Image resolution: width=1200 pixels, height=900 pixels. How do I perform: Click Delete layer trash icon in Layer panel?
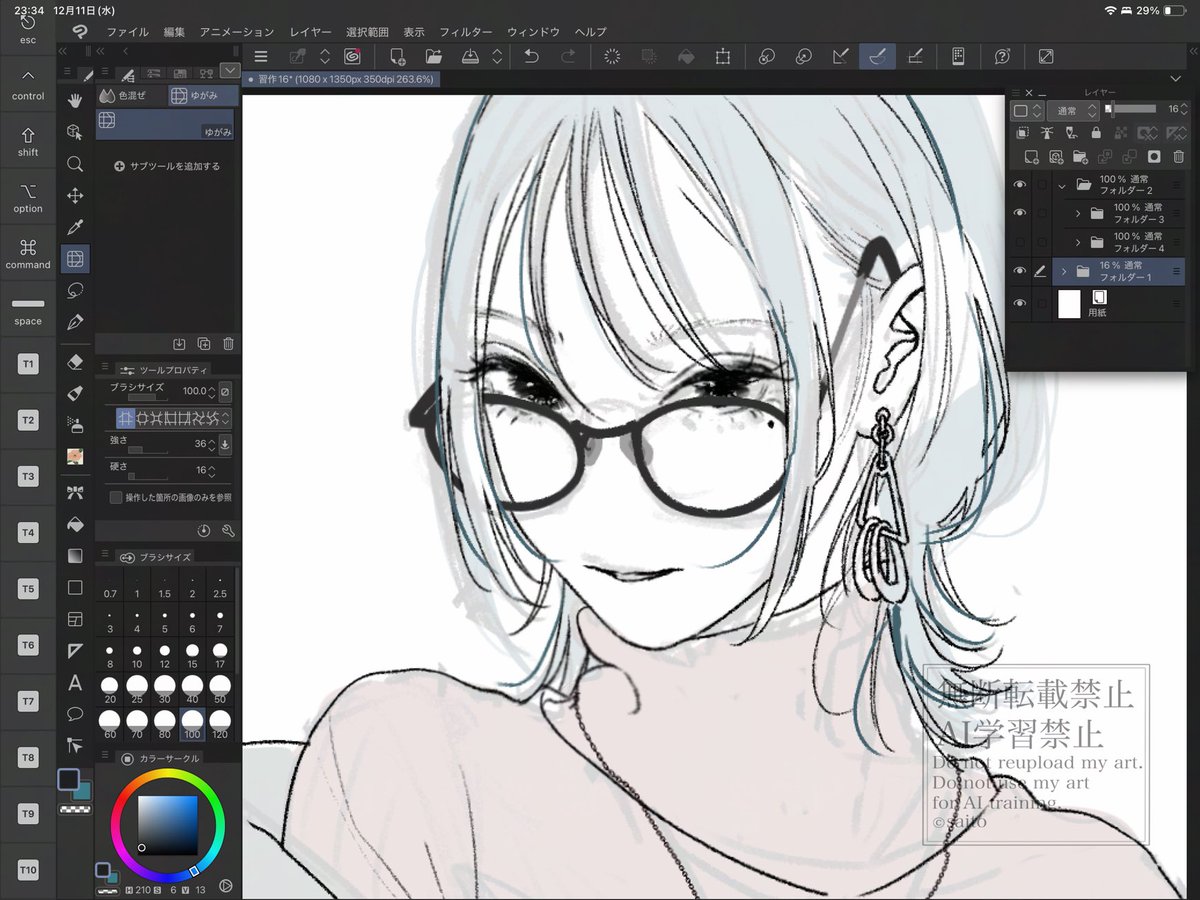(x=1178, y=156)
